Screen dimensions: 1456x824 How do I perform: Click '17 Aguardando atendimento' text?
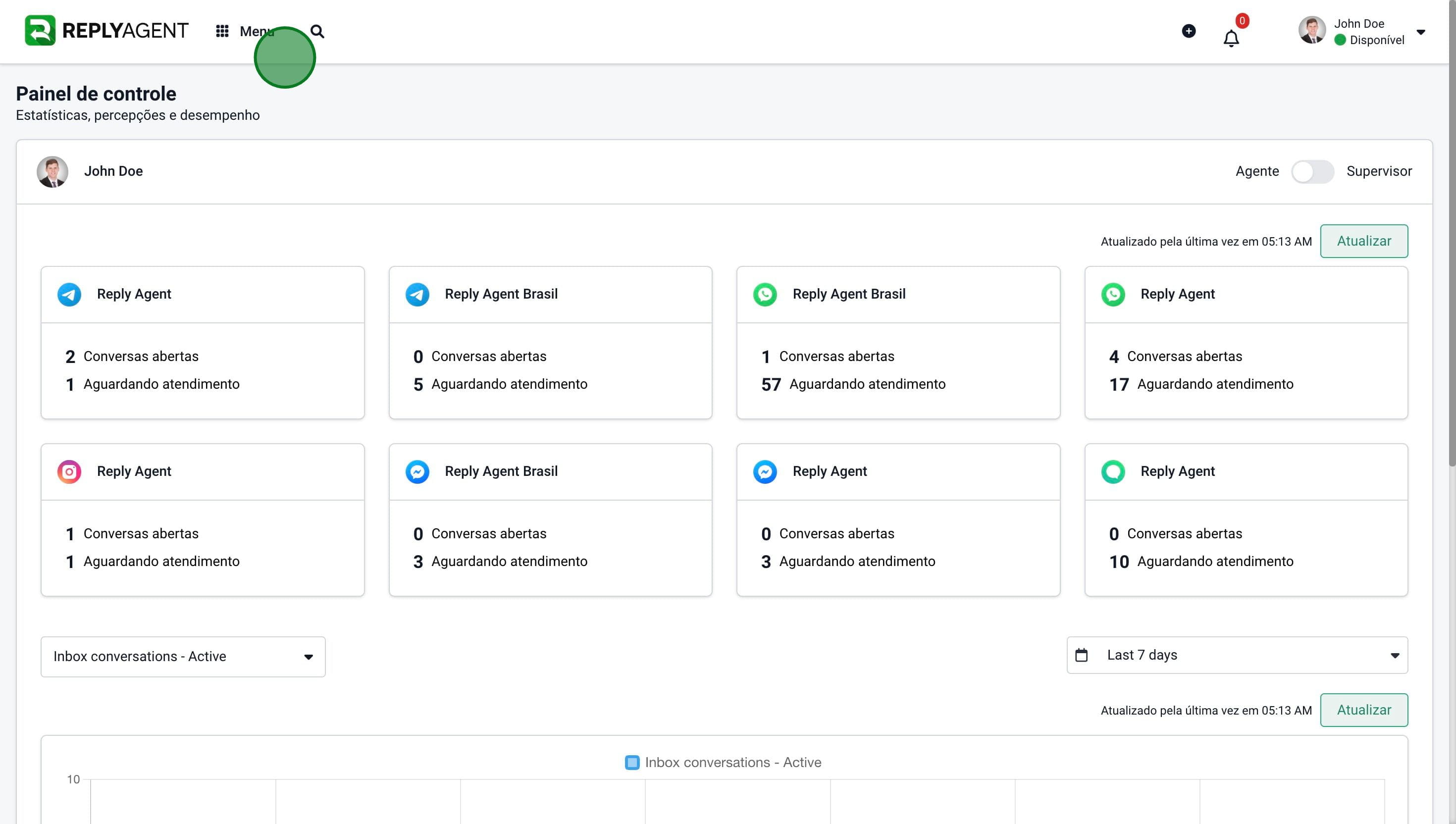tap(1201, 384)
